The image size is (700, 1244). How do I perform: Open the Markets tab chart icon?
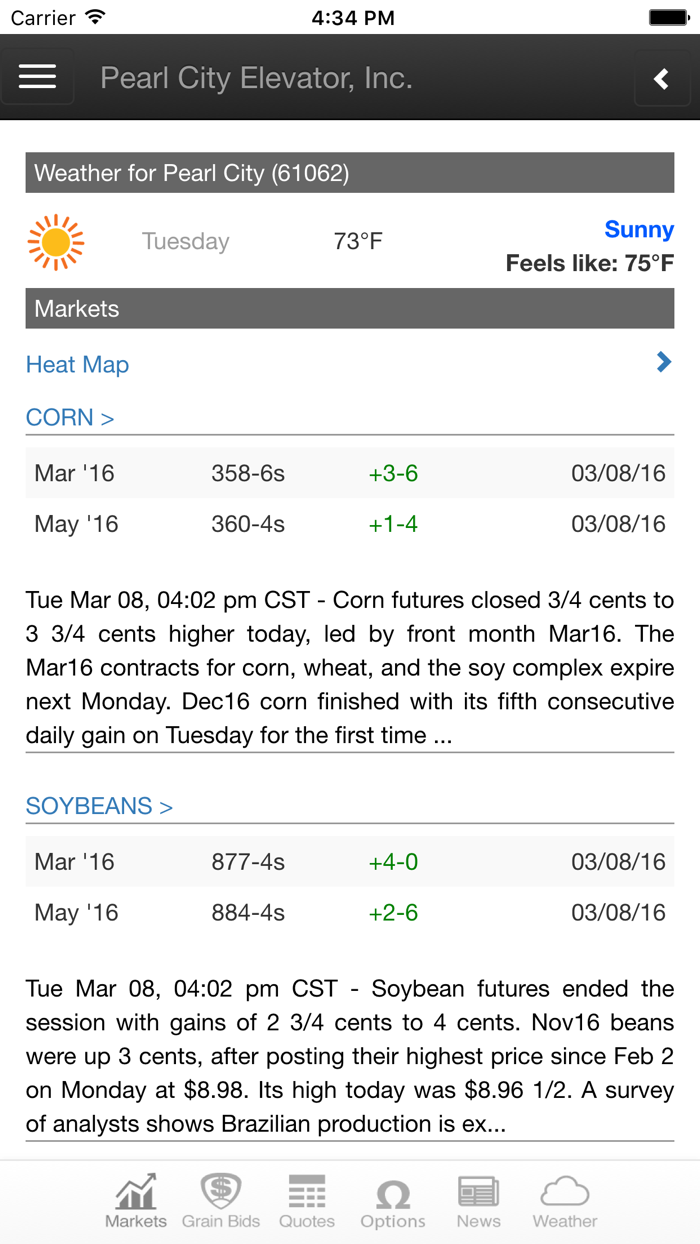click(136, 1193)
